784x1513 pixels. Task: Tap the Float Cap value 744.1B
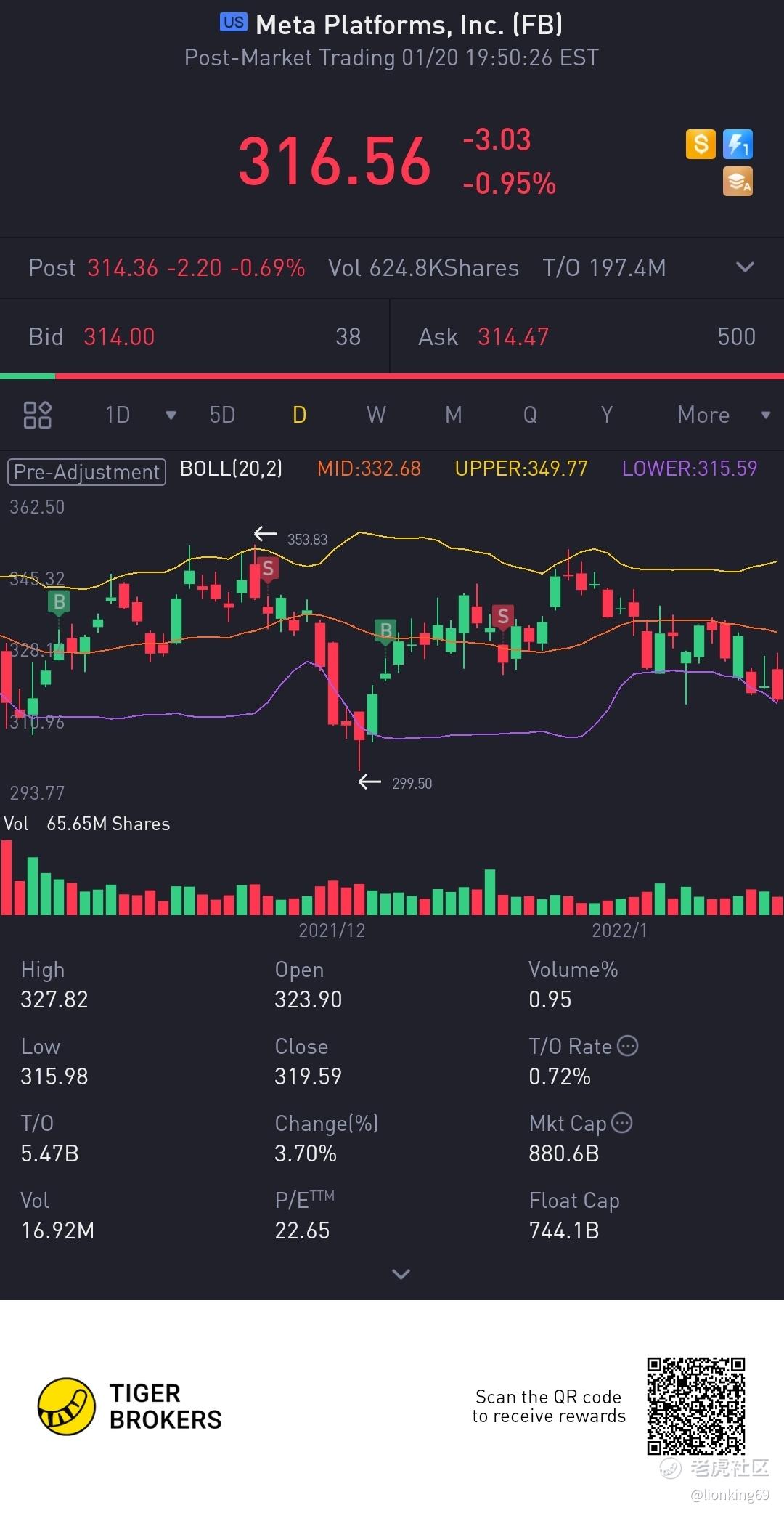point(564,1230)
